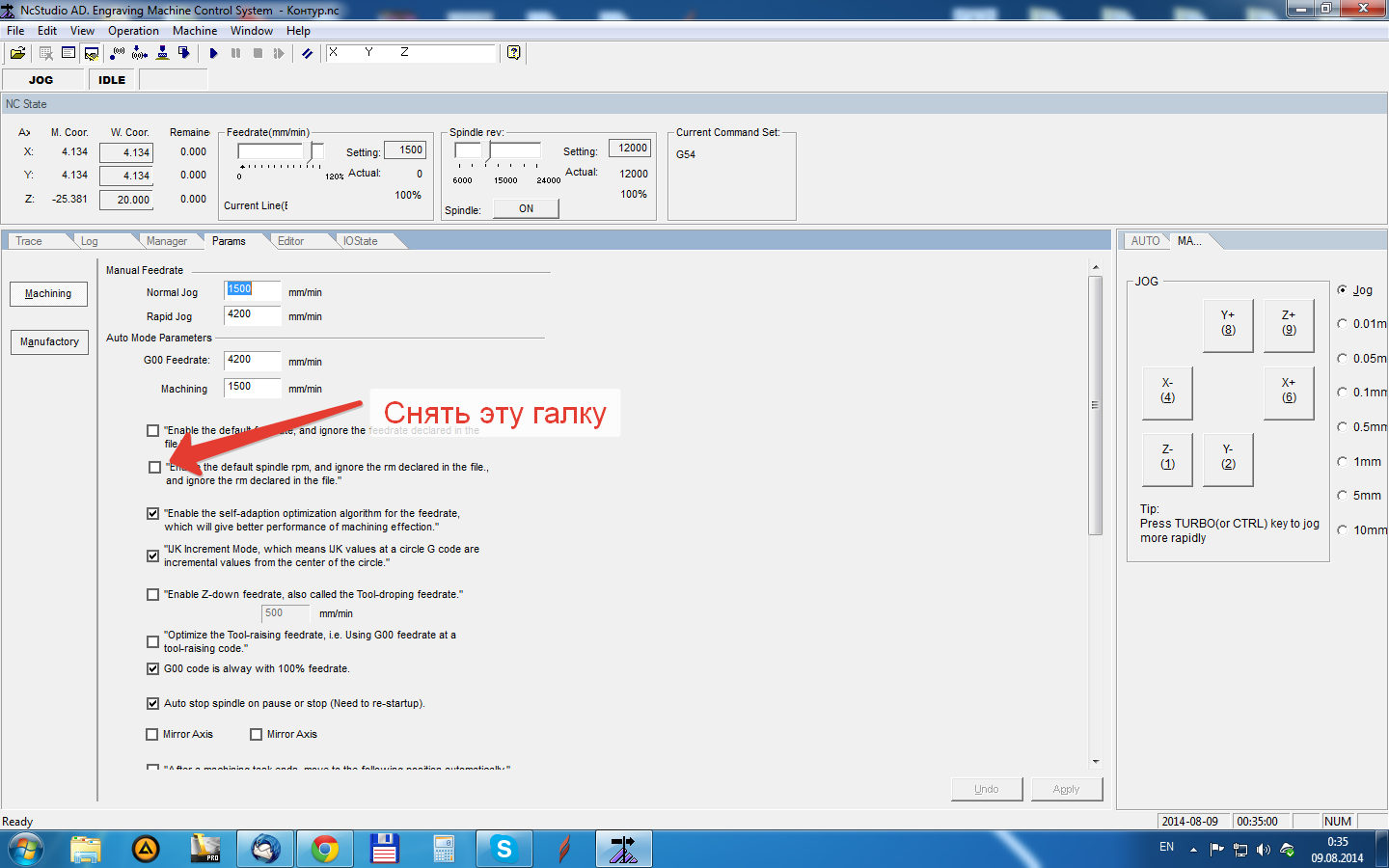Click the Machining button on the left
The image size is (1389, 868).
click(48, 294)
